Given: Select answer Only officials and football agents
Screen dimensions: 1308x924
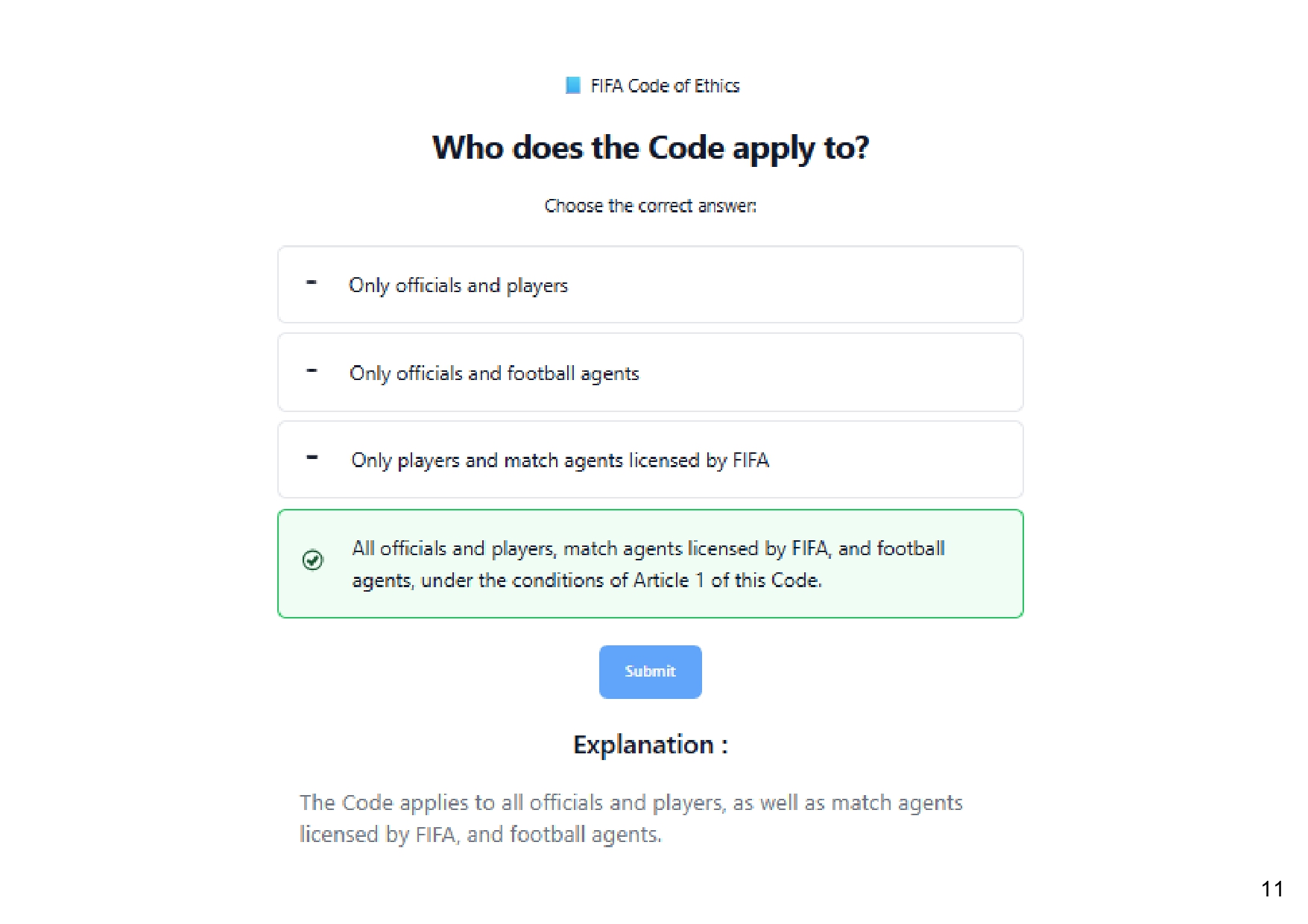Looking at the screenshot, I should pyautogui.click(x=650, y=373).
